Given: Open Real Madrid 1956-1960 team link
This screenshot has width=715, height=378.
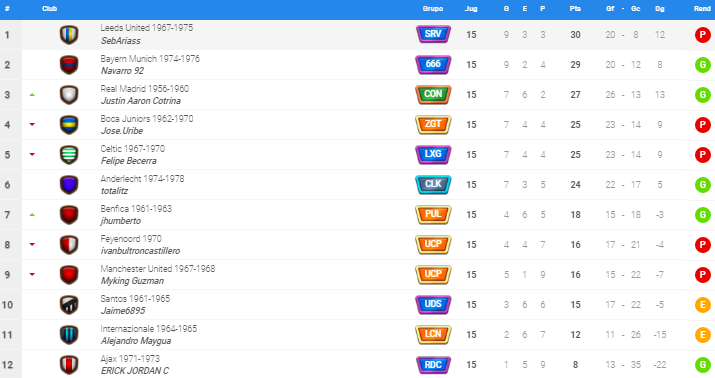Looking at the screenshot, I should pos(145,89).
